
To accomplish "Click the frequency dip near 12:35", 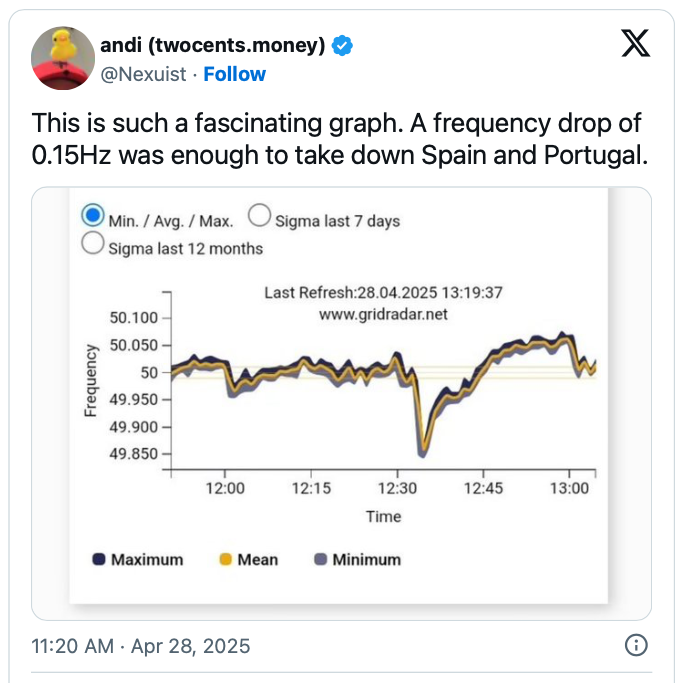I will pyautogui.click(x=424, y=448).
